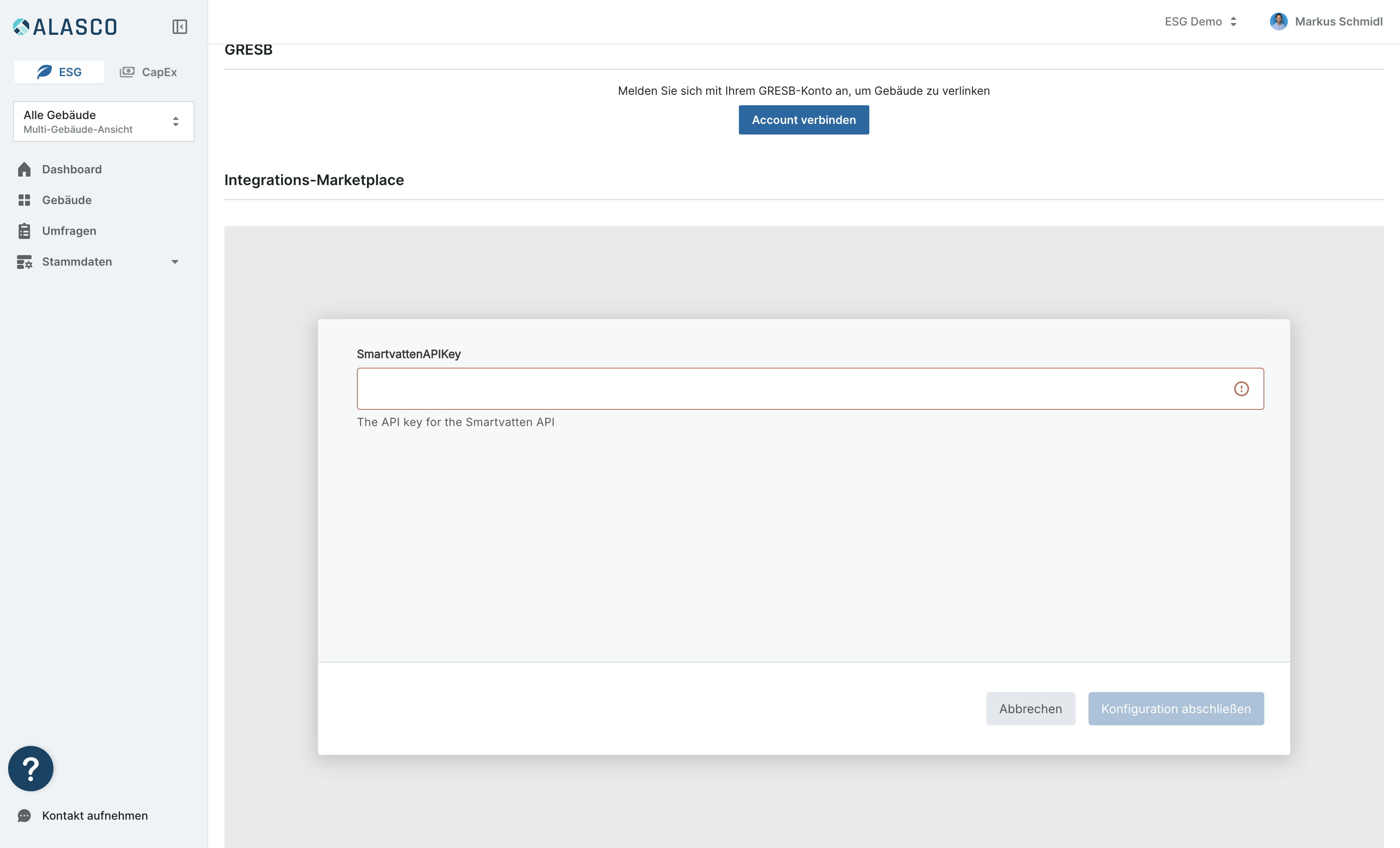The height and width of the screenshot is (848, 1400).
Task: Open the Markus Schmidl user menu
Action: [1326, 21]
